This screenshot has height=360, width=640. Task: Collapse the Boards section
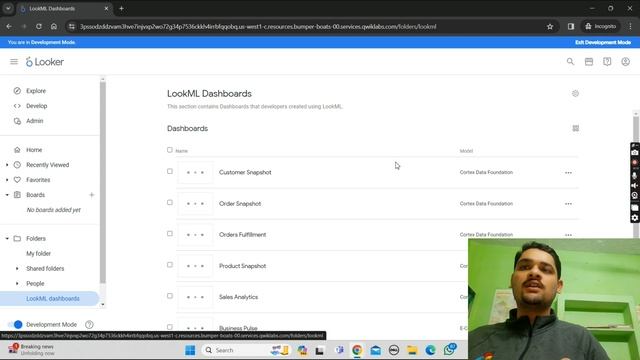[7, 195]
